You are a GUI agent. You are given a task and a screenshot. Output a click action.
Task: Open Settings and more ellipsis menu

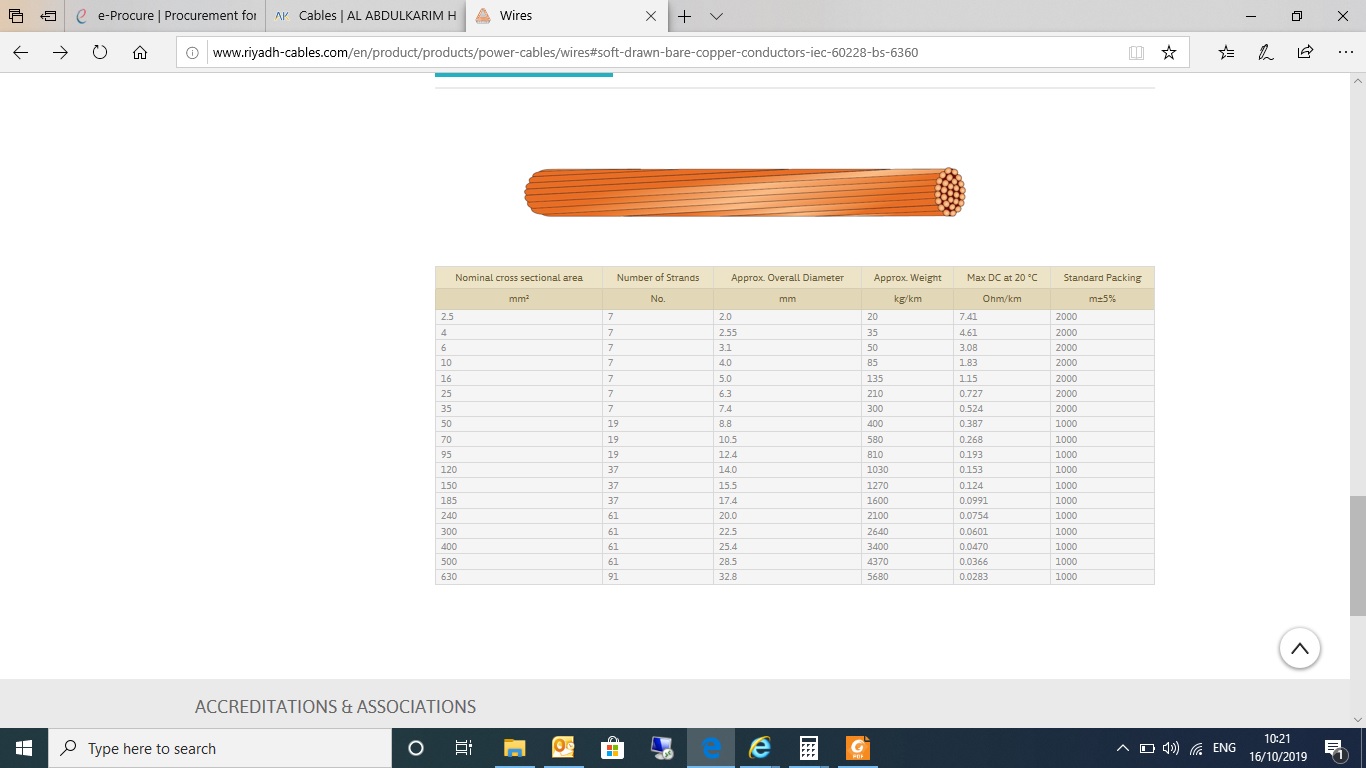pos(1344,52)
